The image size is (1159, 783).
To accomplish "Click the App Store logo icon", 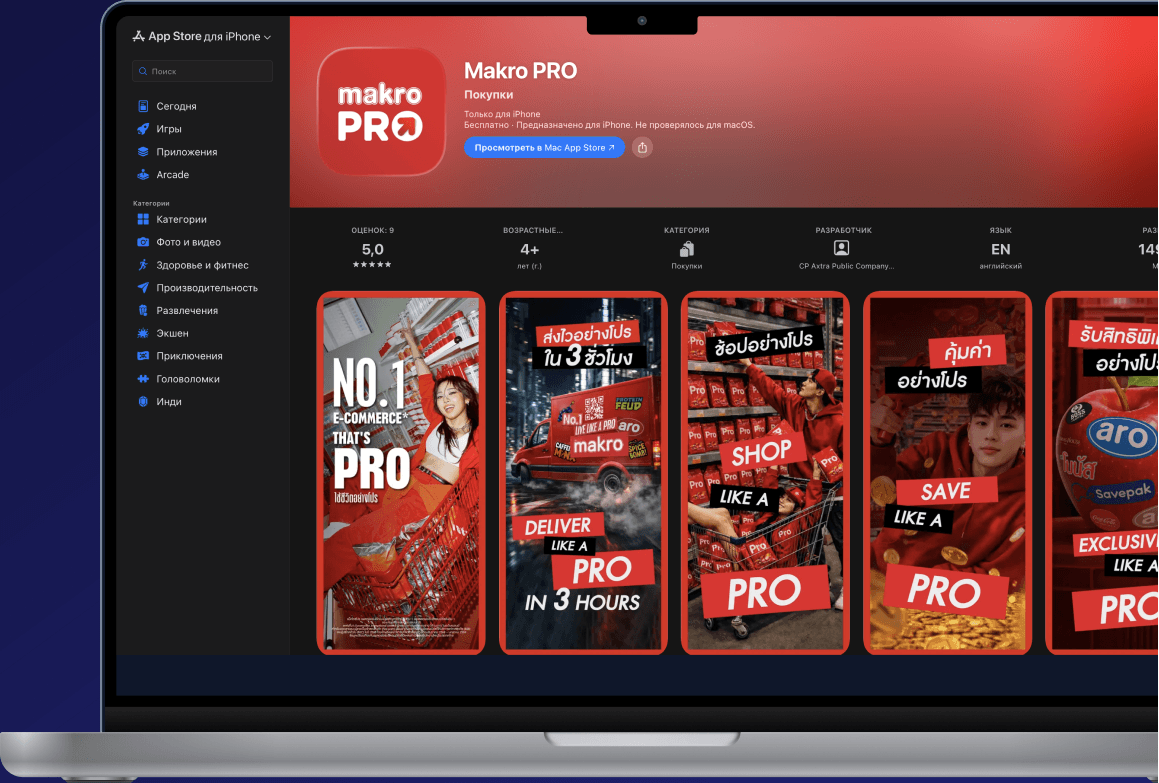I will click(x=138, y=36).
